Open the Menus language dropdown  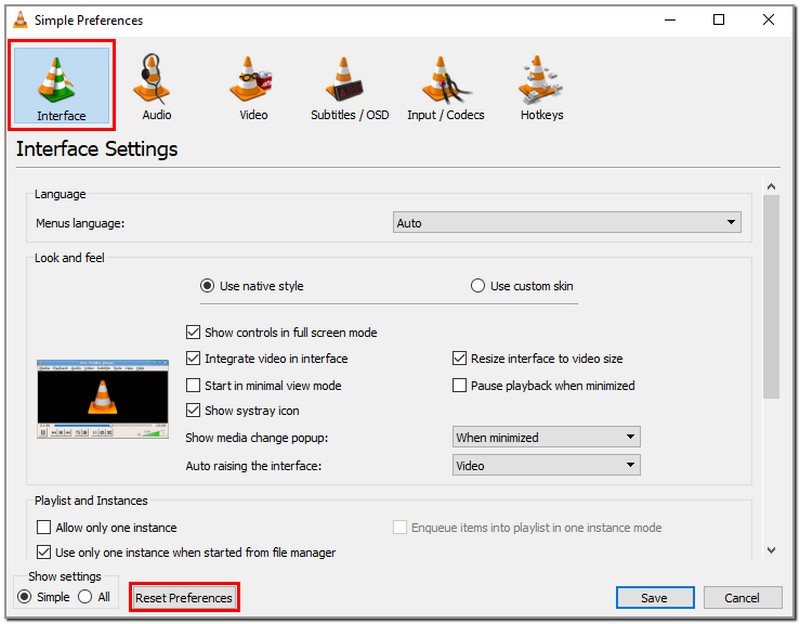tap(567, 221)
